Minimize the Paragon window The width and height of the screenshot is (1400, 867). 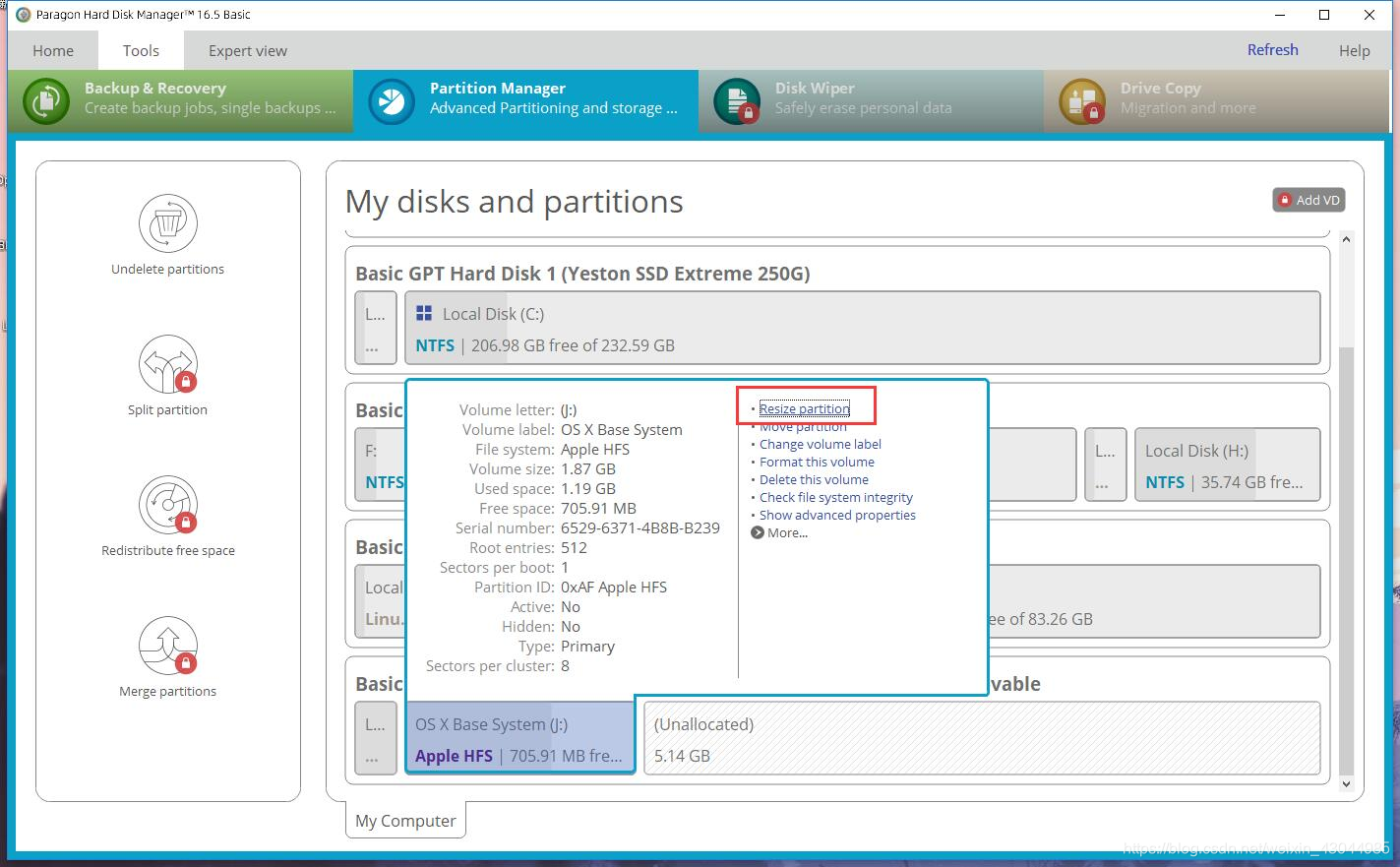[1280, 15]
